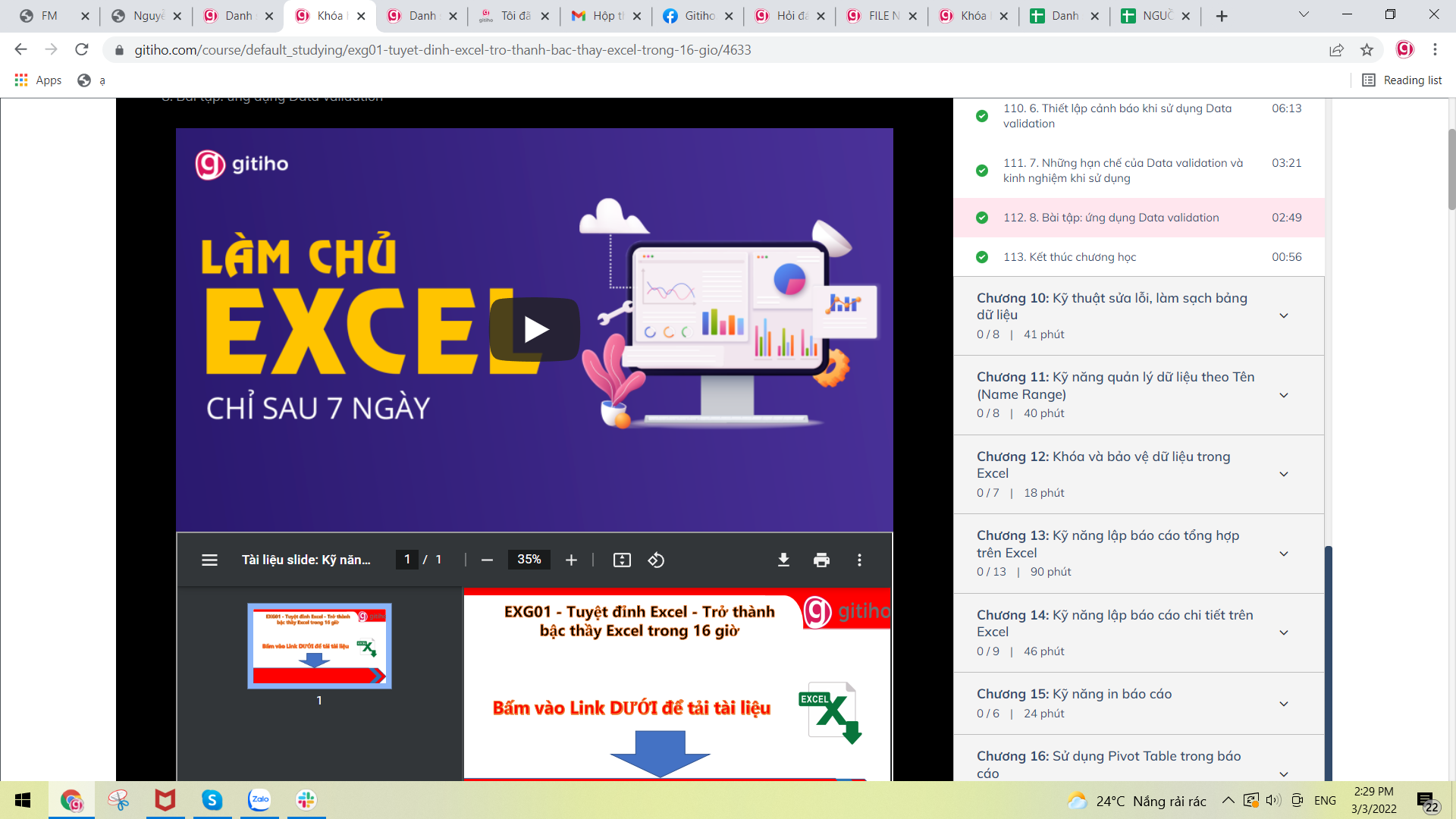The image size is (1456, 819).
Task: Open the PDF viewer sidebar menu
Action: click(x=209, y=560)
